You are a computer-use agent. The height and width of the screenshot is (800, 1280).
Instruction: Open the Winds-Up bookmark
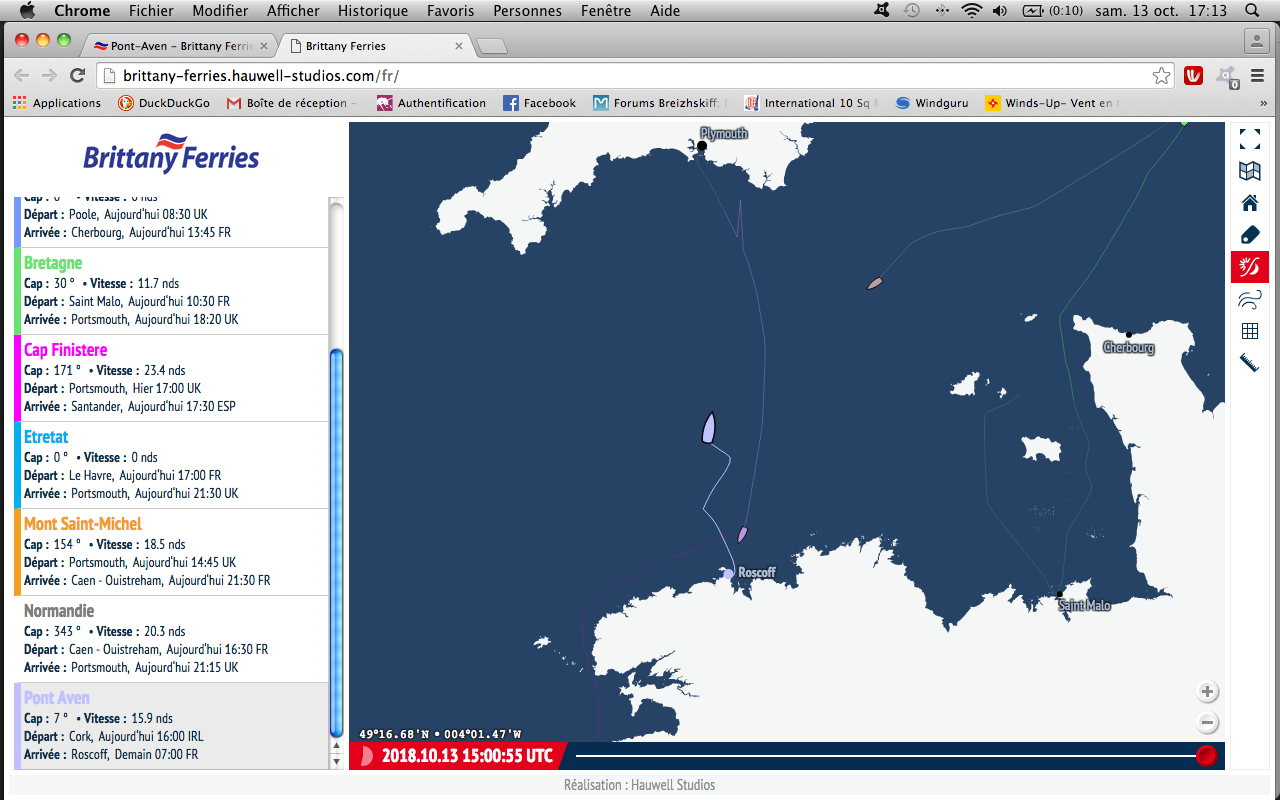point(1052,103)
